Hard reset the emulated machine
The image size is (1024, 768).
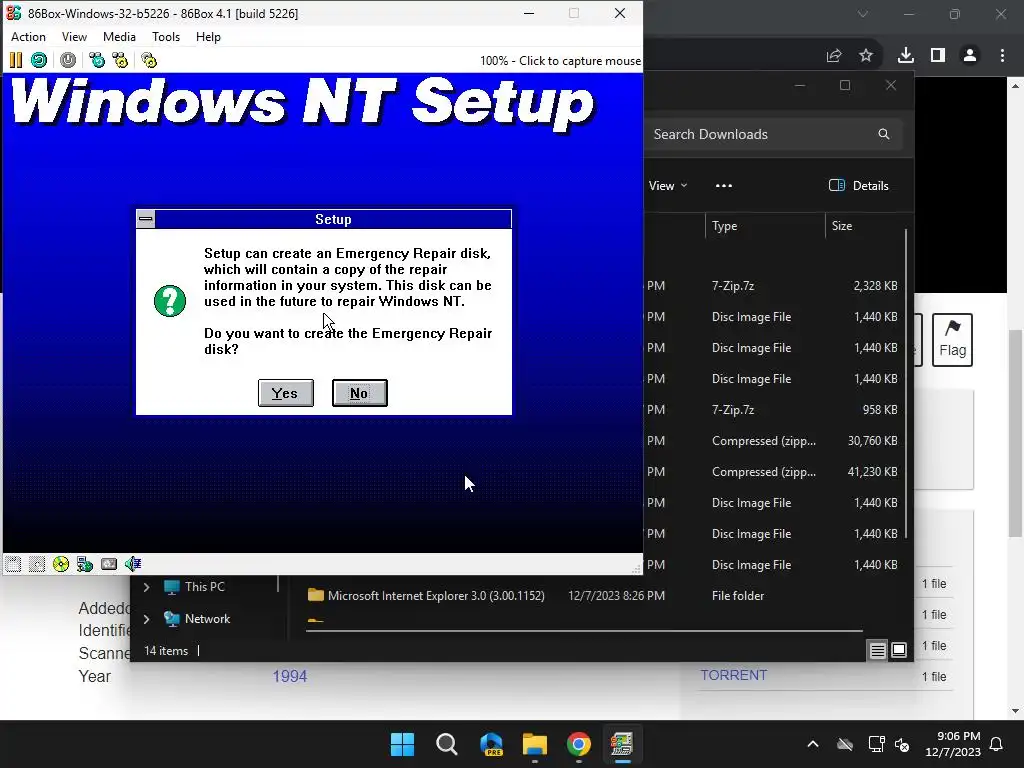point(39,61)
